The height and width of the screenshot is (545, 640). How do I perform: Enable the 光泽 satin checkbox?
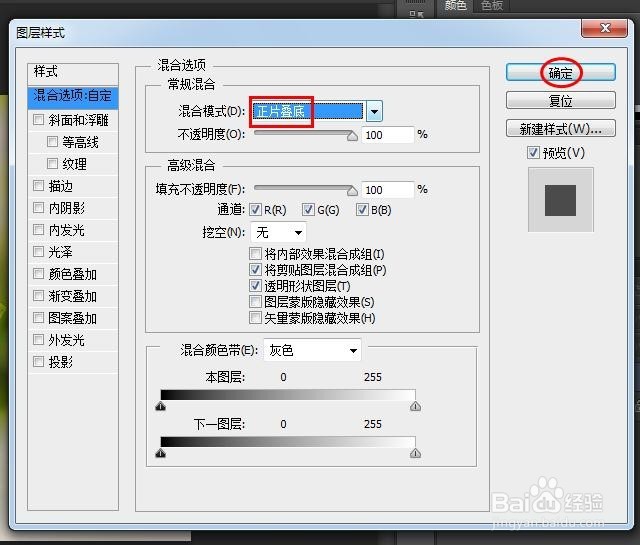pos(38,251)
